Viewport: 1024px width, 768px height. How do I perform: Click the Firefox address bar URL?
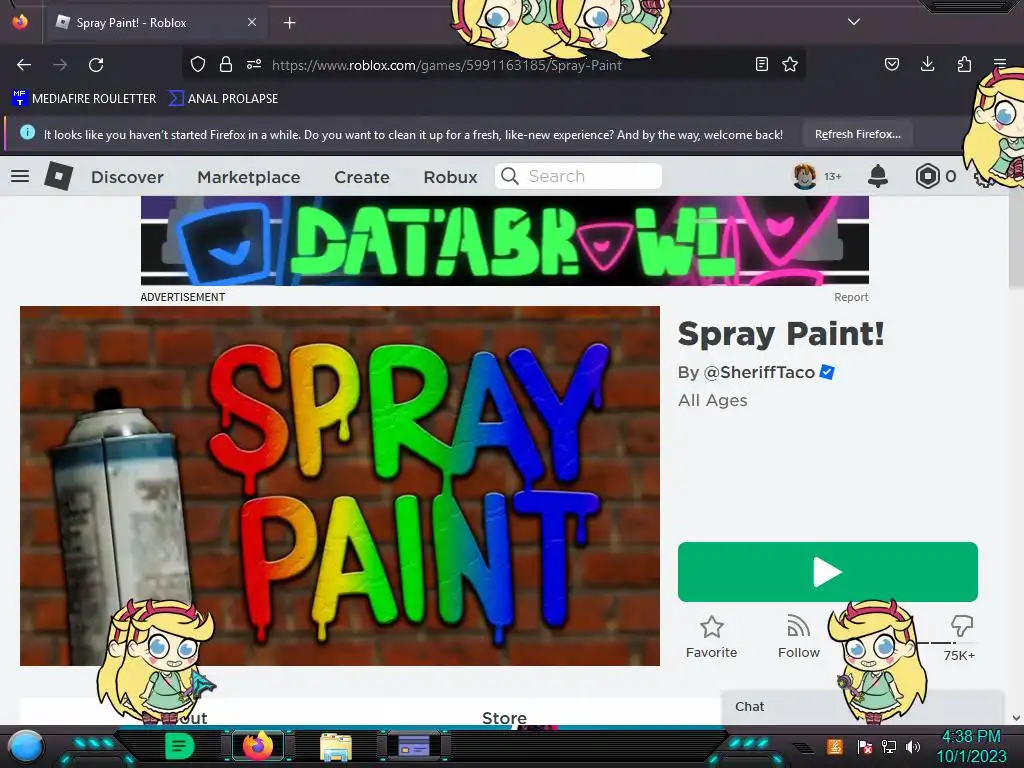tap(447, 65)
